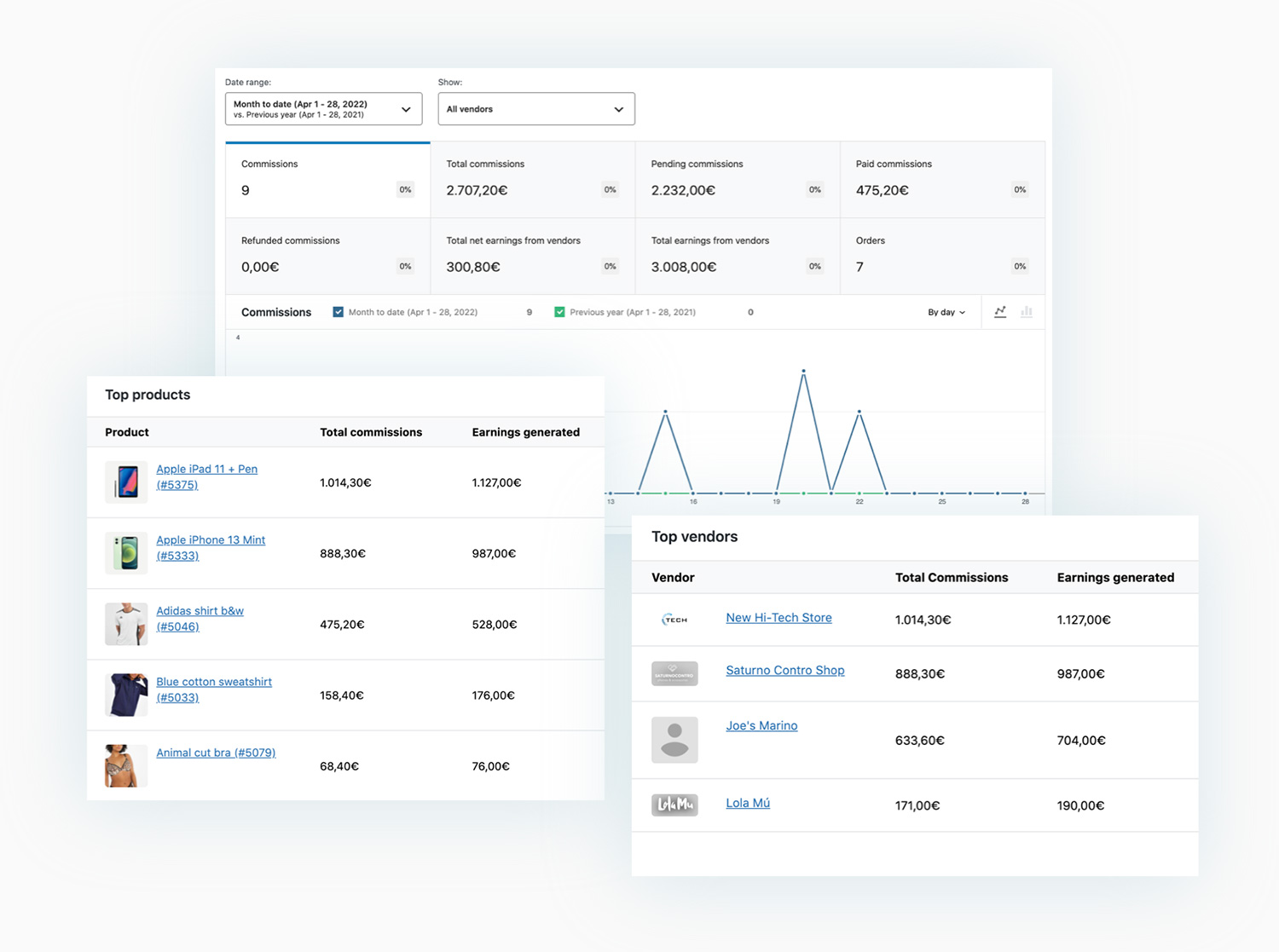1279x952 pixels.
Task: Expand the By day interval dropdown
Action: click(x=946, y=313)
